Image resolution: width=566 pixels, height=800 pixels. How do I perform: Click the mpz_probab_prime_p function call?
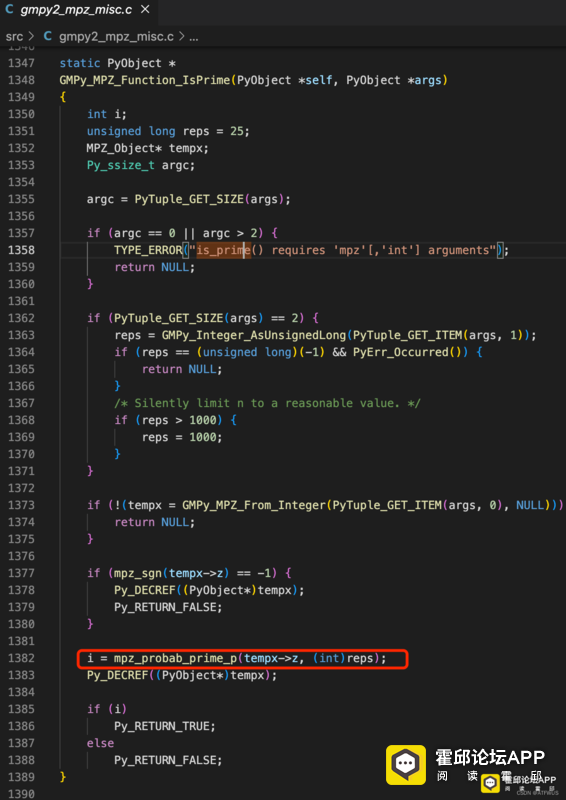(x=175, y=658)
